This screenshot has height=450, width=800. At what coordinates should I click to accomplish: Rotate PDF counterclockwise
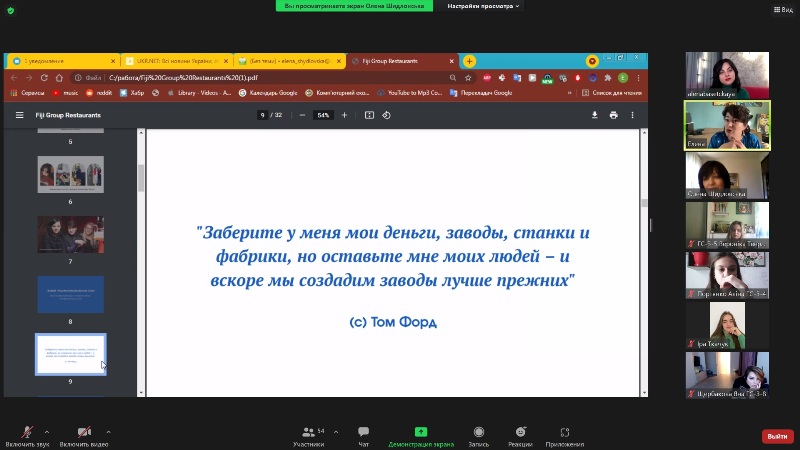[x=386, y=115]
